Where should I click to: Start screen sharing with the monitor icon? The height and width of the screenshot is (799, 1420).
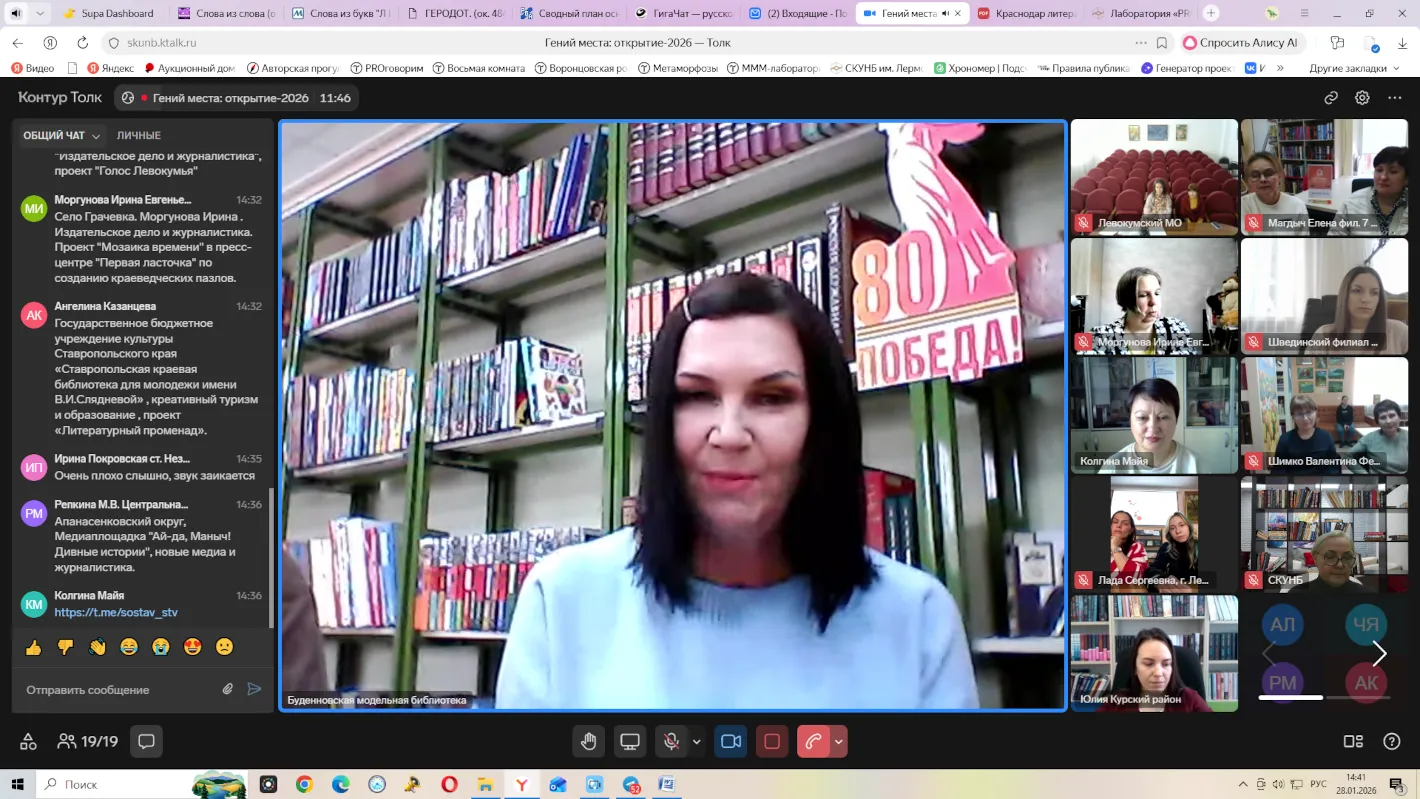tap(630, 741)
